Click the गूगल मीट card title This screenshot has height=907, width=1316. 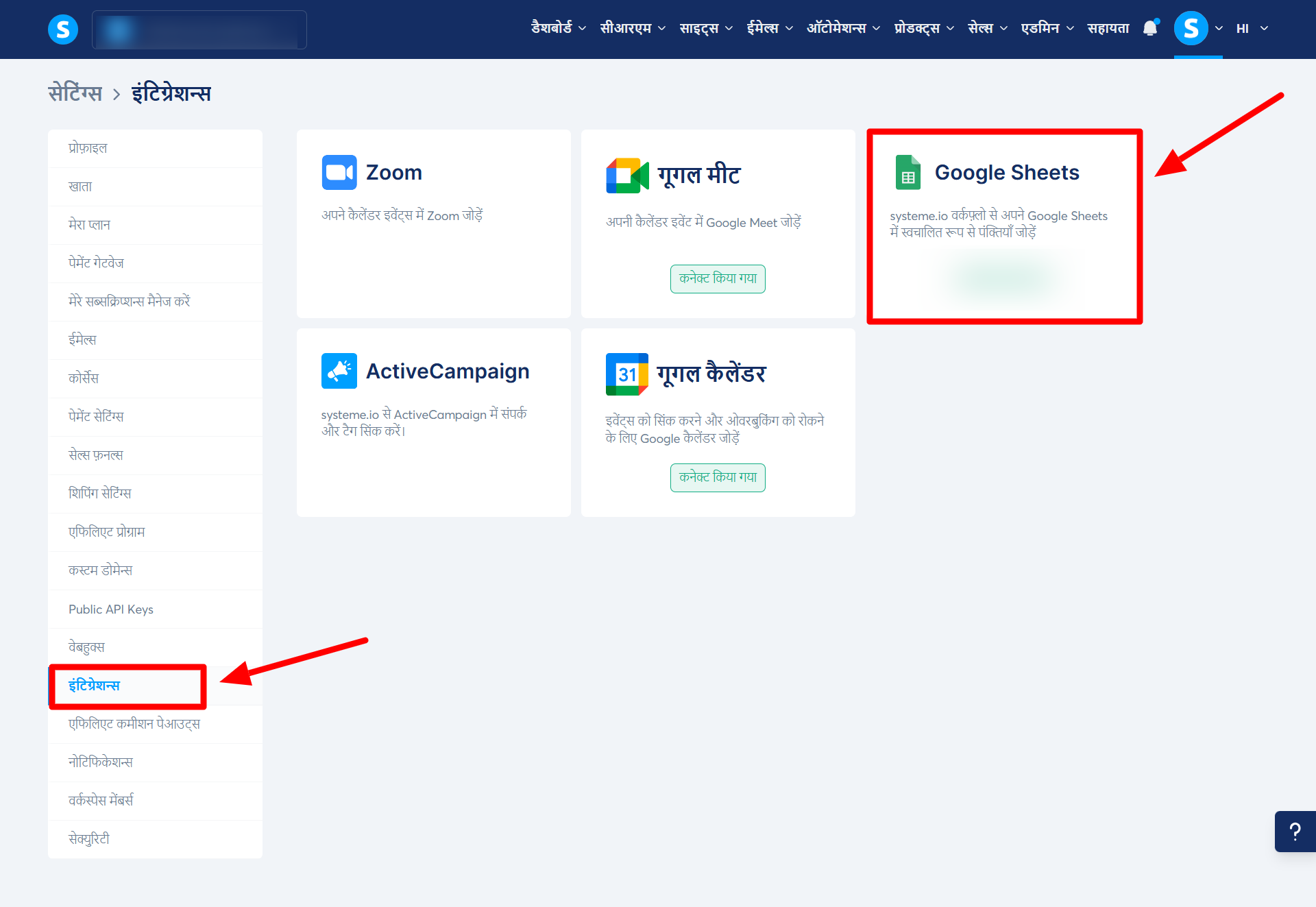coord(699,175)
